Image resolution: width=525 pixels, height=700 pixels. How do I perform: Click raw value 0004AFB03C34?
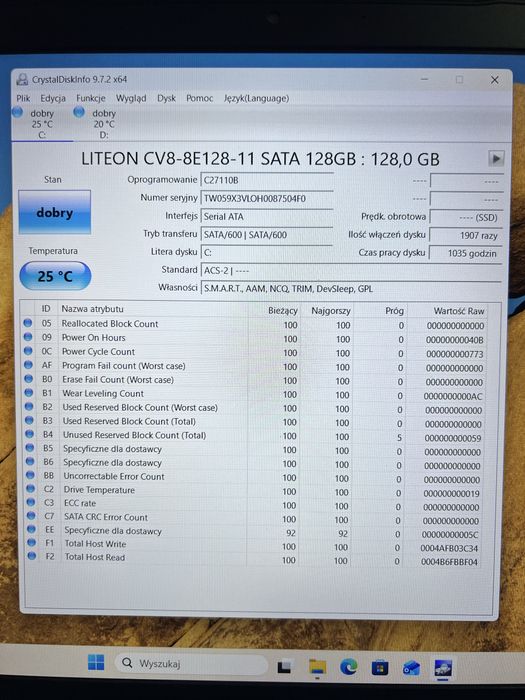pyautogui.click(x=449, y=548)
